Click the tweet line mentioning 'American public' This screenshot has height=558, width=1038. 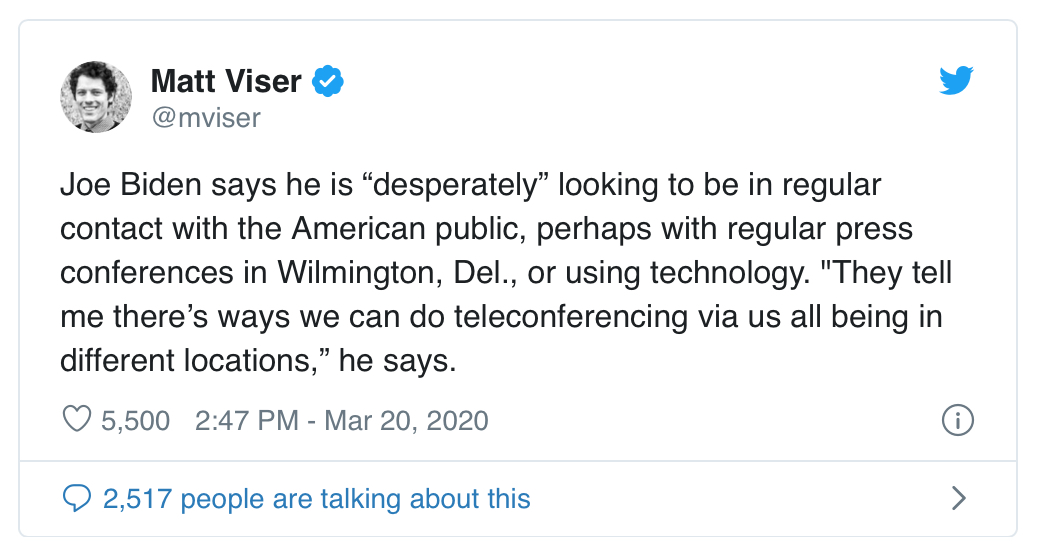coord(487,229)
